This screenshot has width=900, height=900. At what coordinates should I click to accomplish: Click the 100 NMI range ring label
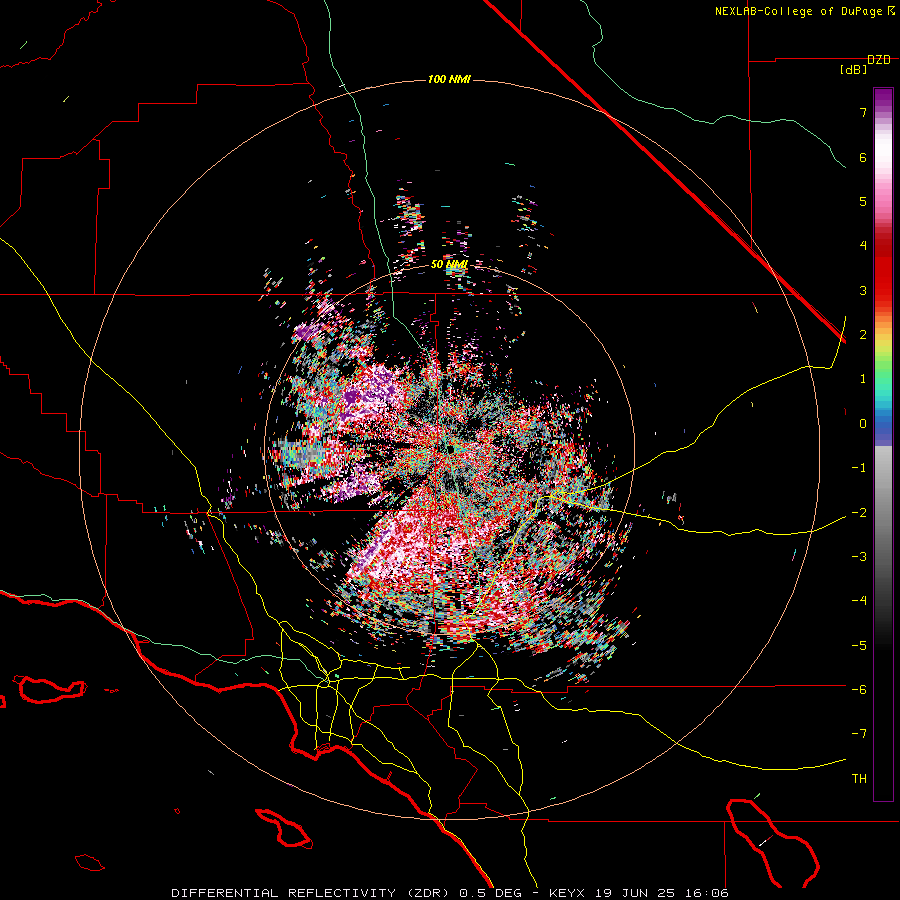449,79
